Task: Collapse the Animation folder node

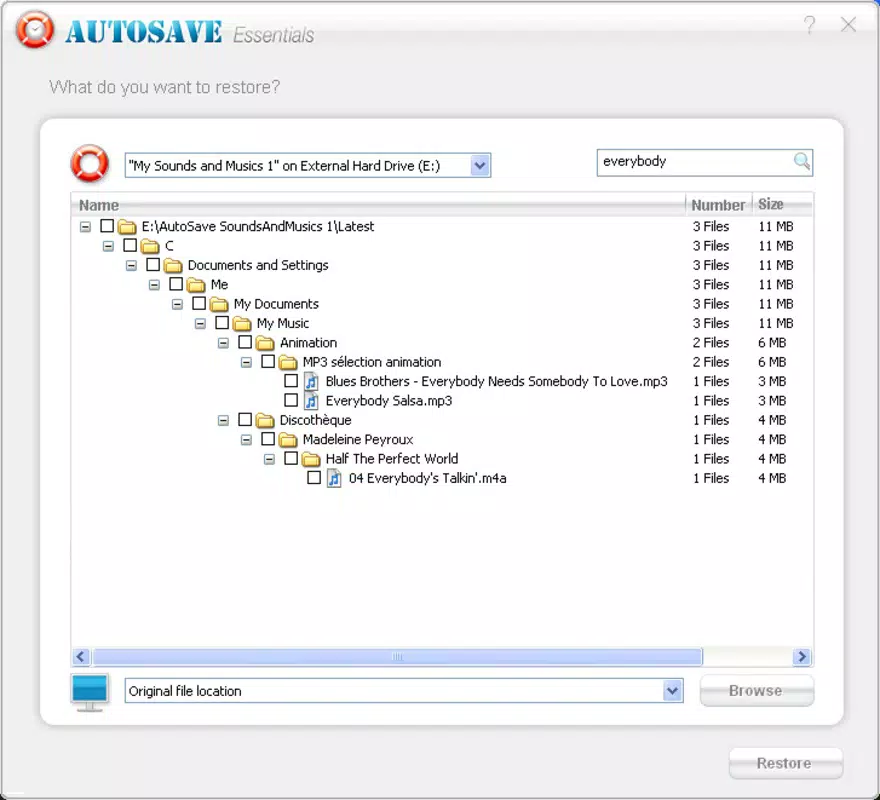Action: click(223, 343)
